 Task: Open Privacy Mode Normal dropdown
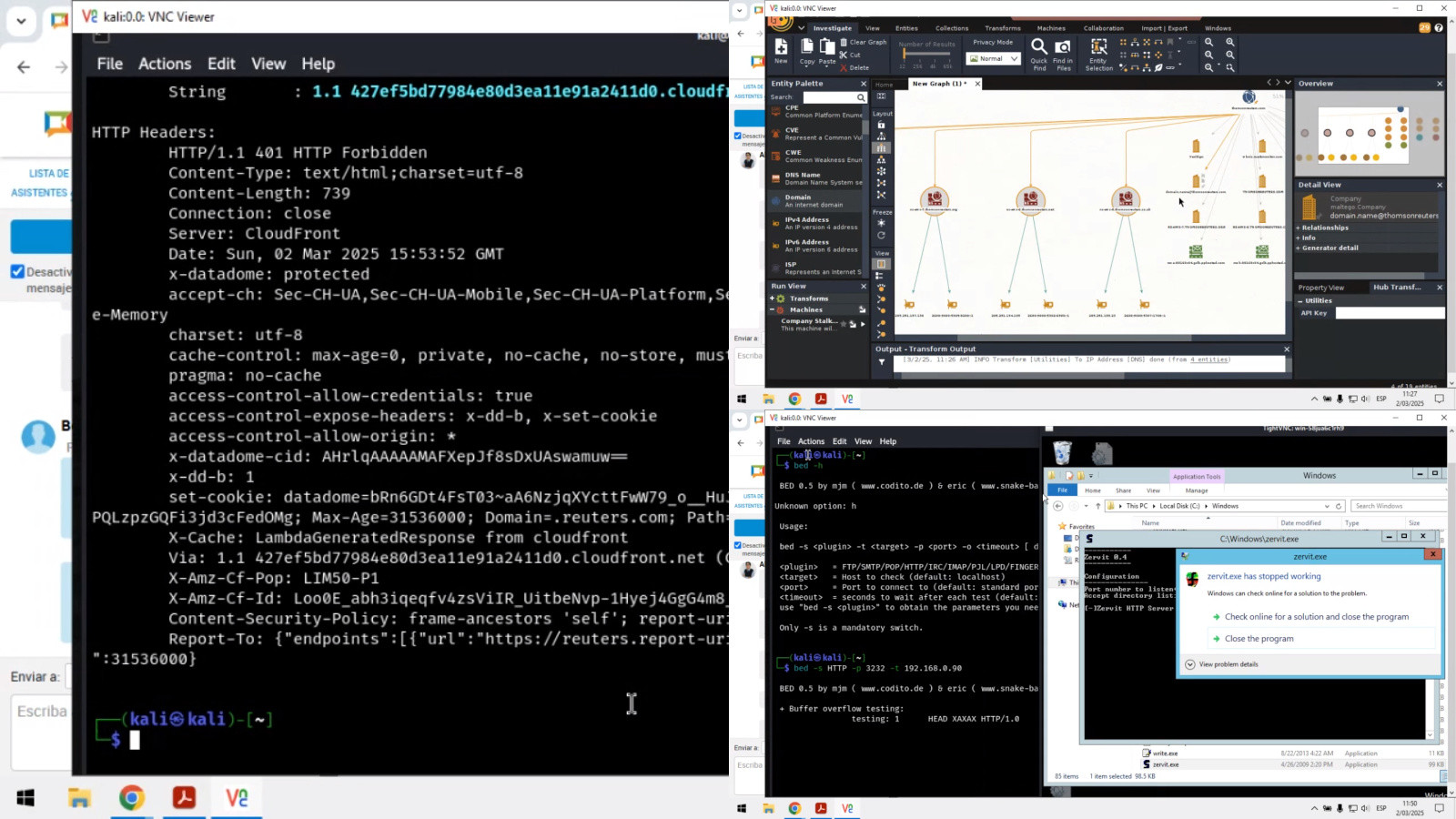(x=993, y=58)
